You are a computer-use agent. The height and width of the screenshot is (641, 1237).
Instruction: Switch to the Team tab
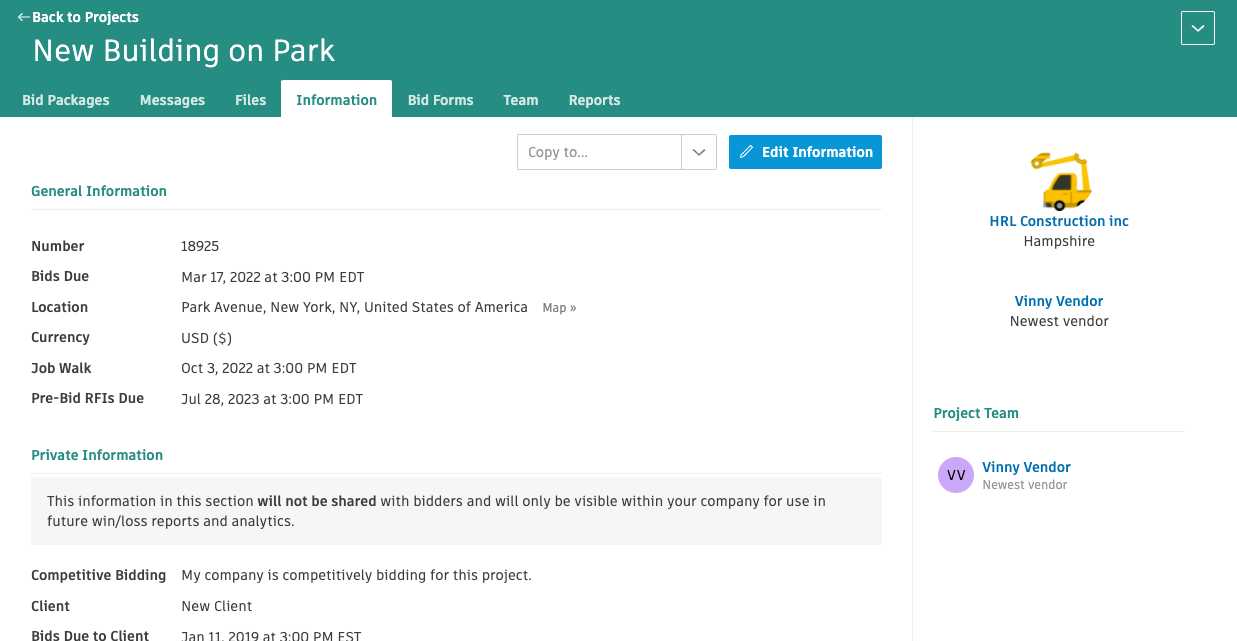coord(520,100)
